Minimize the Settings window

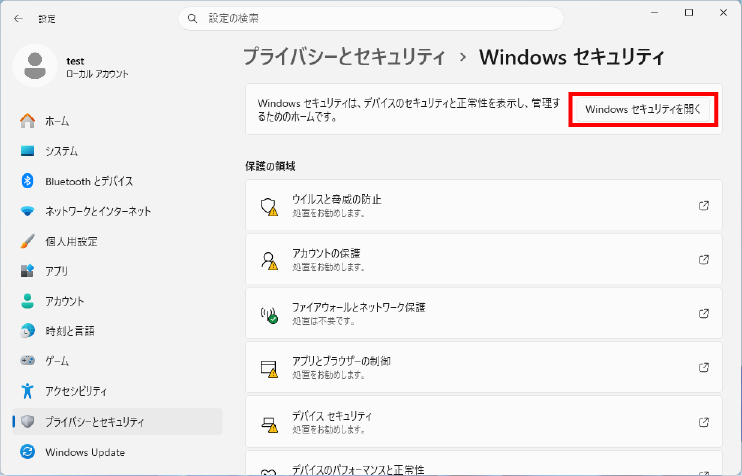click(x=655, y=13)
